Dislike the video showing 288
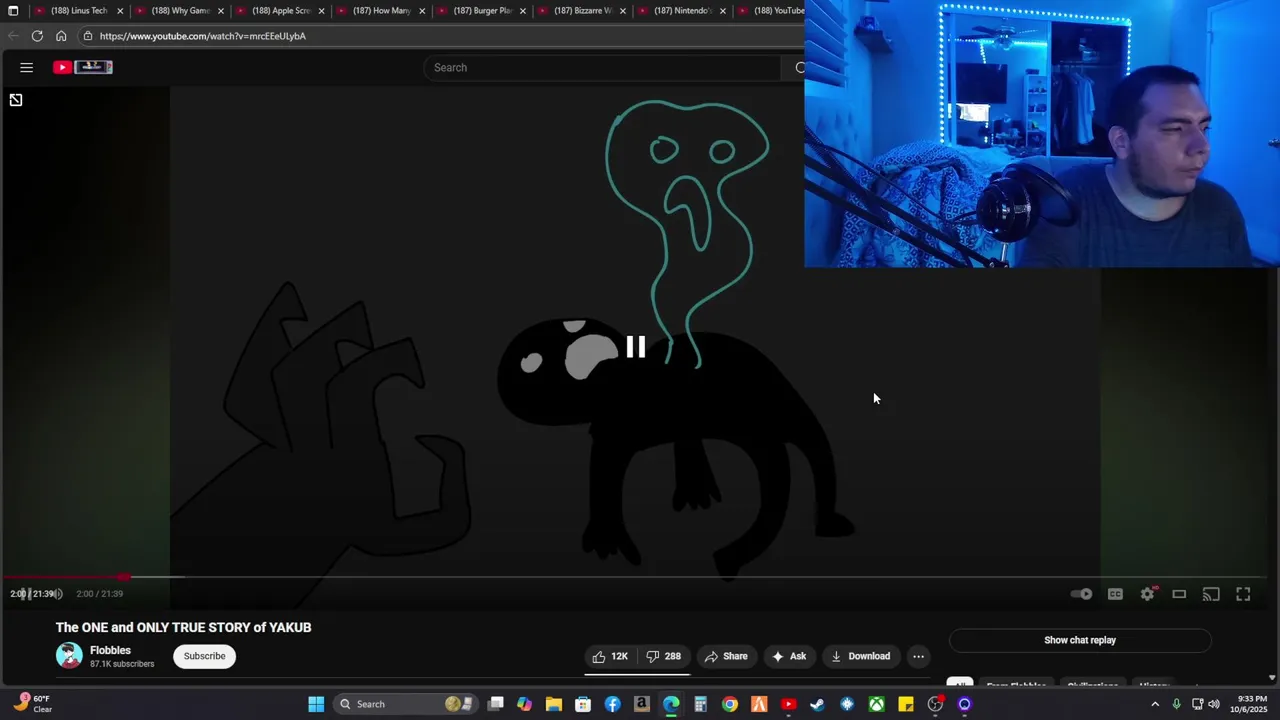The width and height of the screenshot is (1280, 720). click(663, 656)
